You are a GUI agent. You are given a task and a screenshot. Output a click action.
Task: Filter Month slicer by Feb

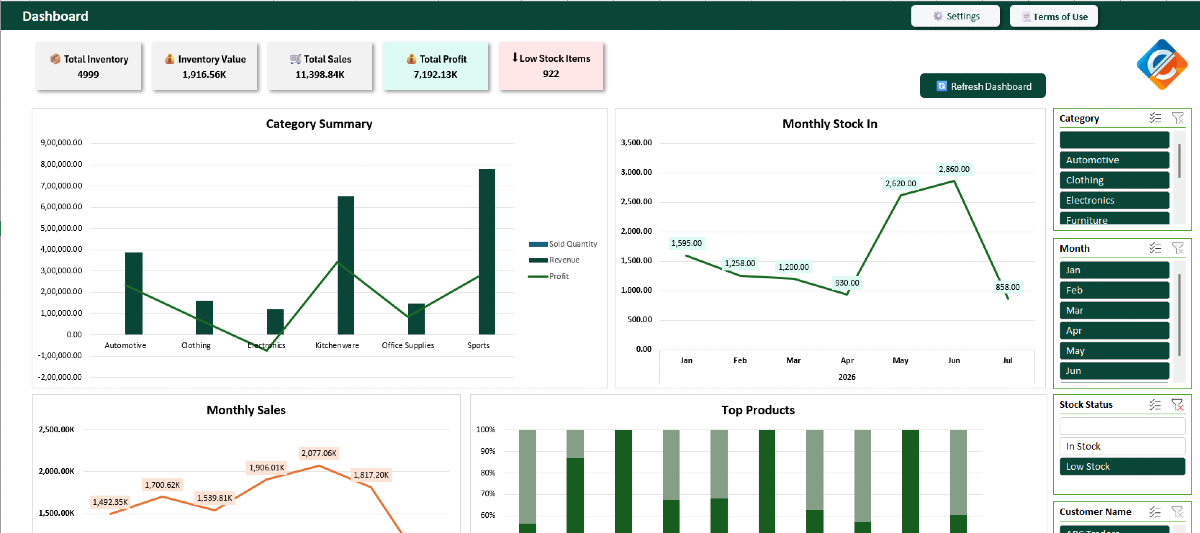(1114, 290)
